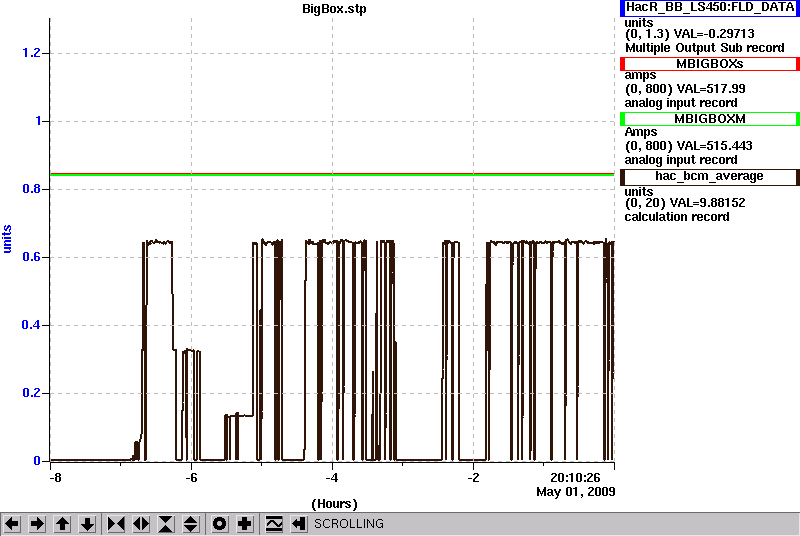This screenshot has height=536, width=800.
Task: Zoom out horizontally using the outward-pointing triangles
Action: [141, 524]
